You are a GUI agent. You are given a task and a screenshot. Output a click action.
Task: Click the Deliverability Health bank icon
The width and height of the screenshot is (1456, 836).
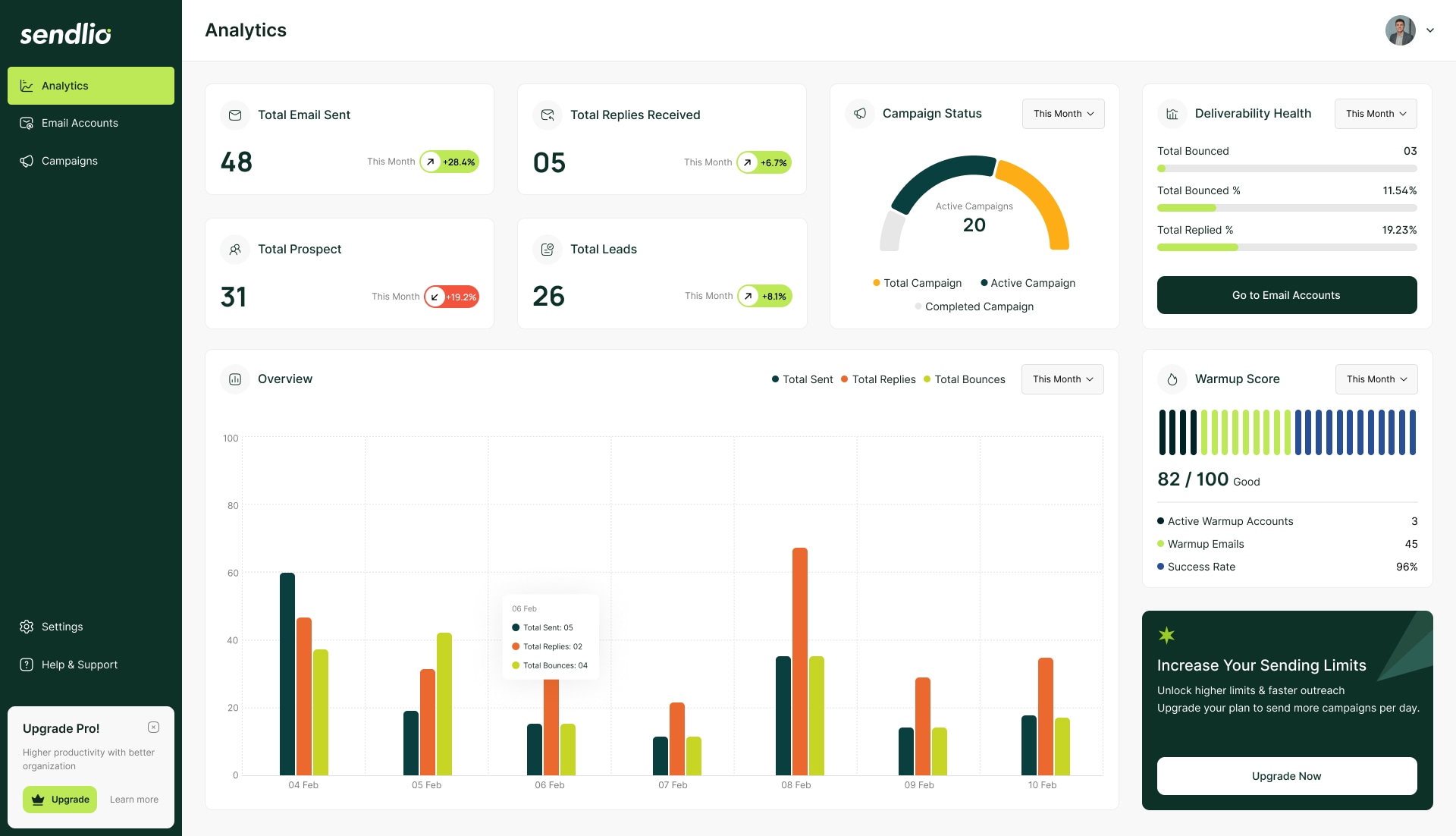coord(1172,114)
